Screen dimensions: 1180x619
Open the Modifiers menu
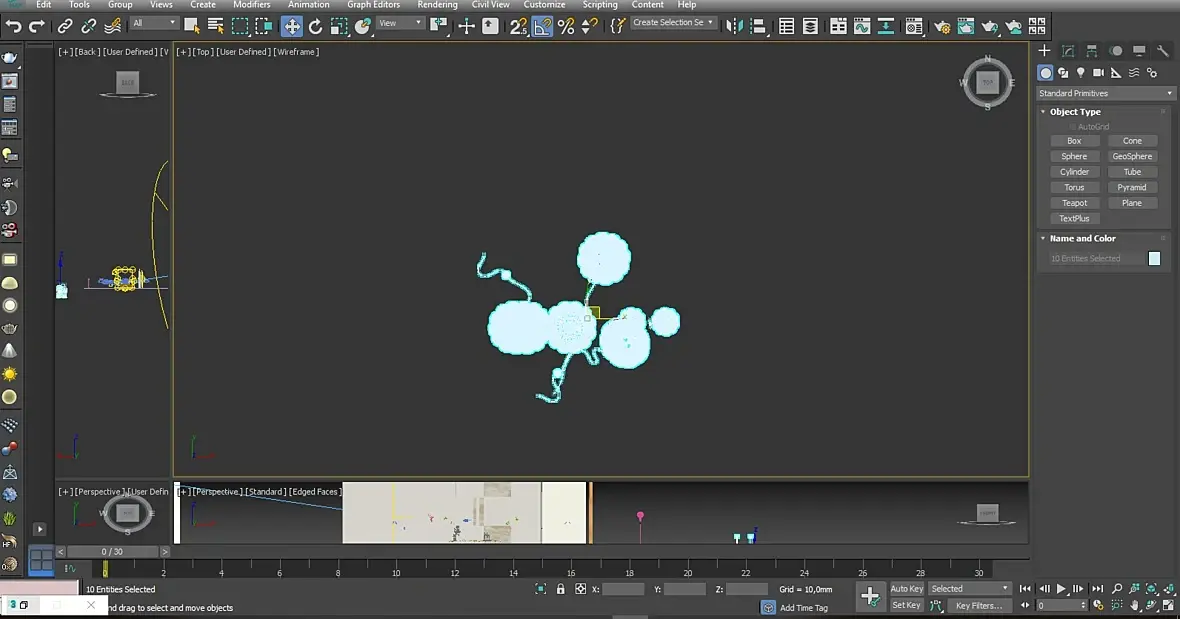click(x=251, y=5)
